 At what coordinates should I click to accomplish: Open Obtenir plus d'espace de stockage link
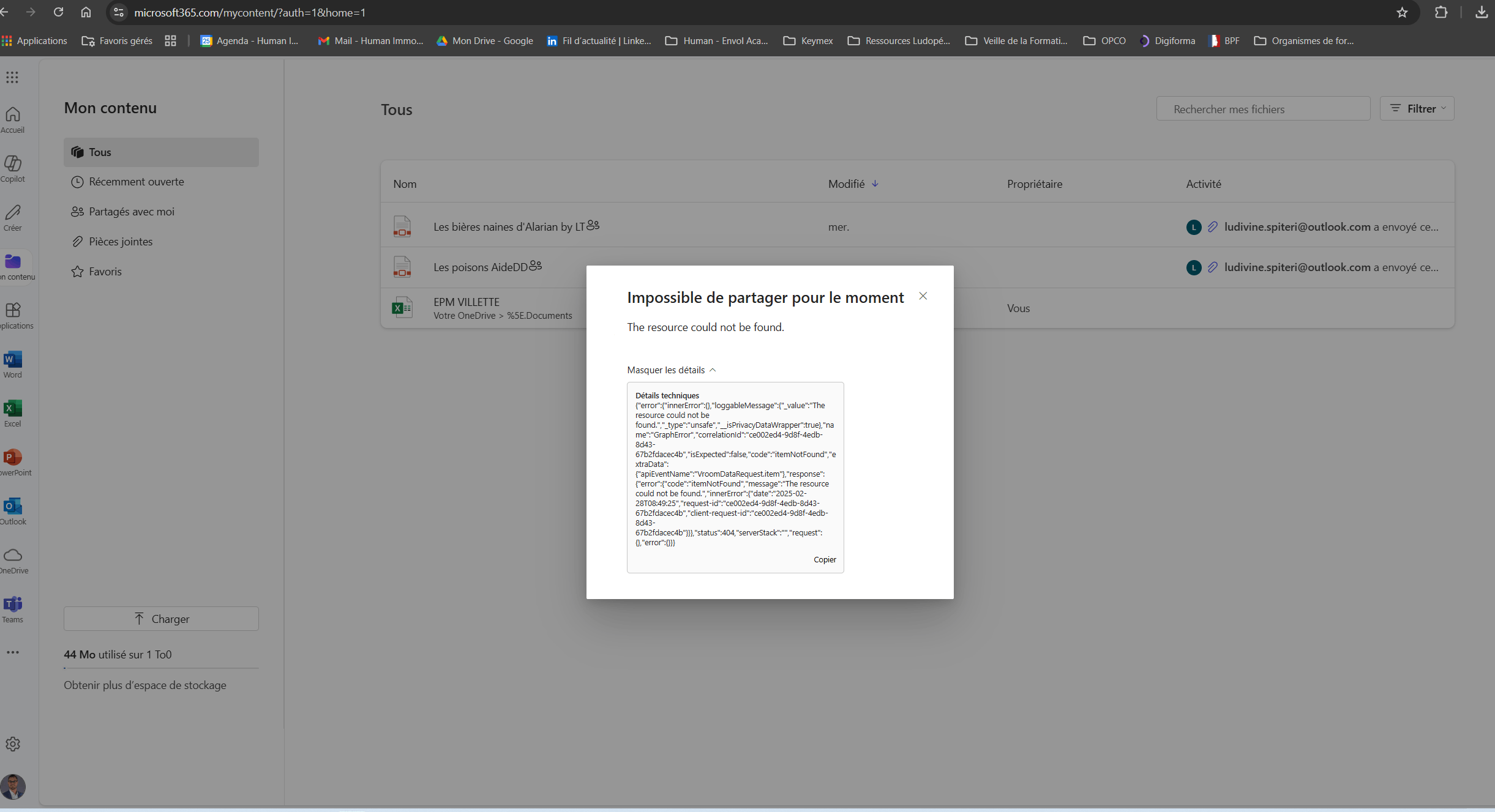pos(145,685)
